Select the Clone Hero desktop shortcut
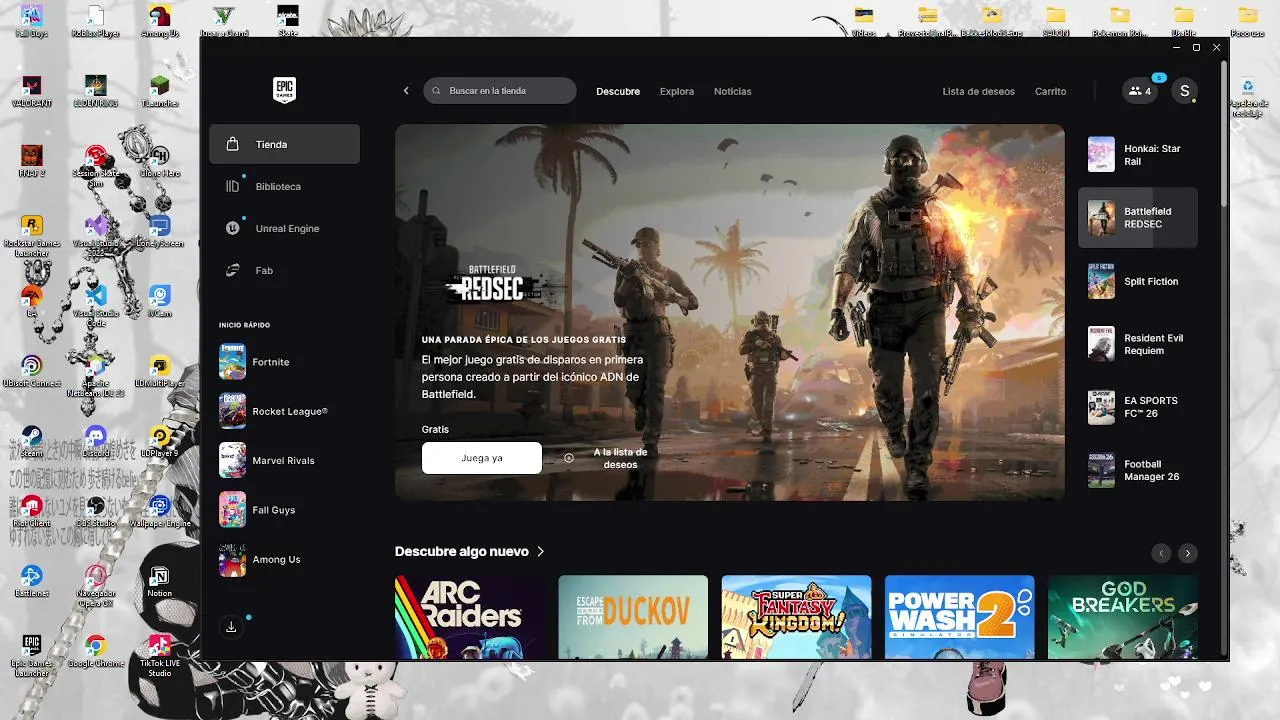This screenshot has height=720, width=1280. coord(159,160)
